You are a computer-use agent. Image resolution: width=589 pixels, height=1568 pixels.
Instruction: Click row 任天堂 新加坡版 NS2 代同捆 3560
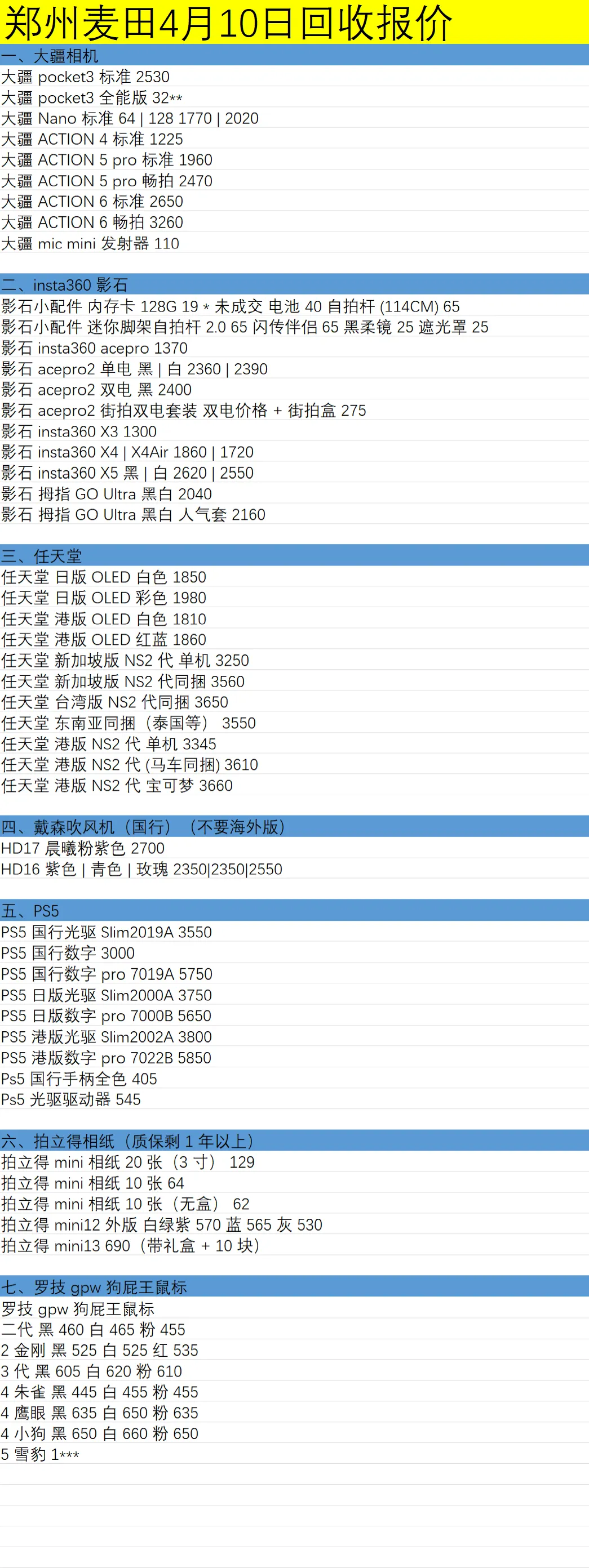(294, 681)
